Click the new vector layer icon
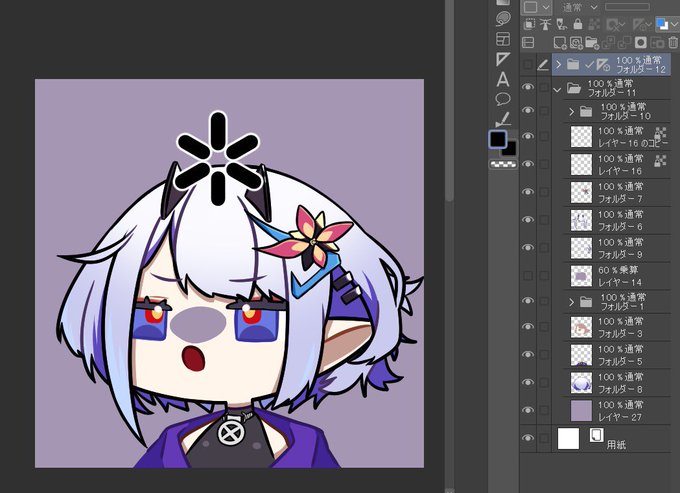 click(x=576, y=42)
